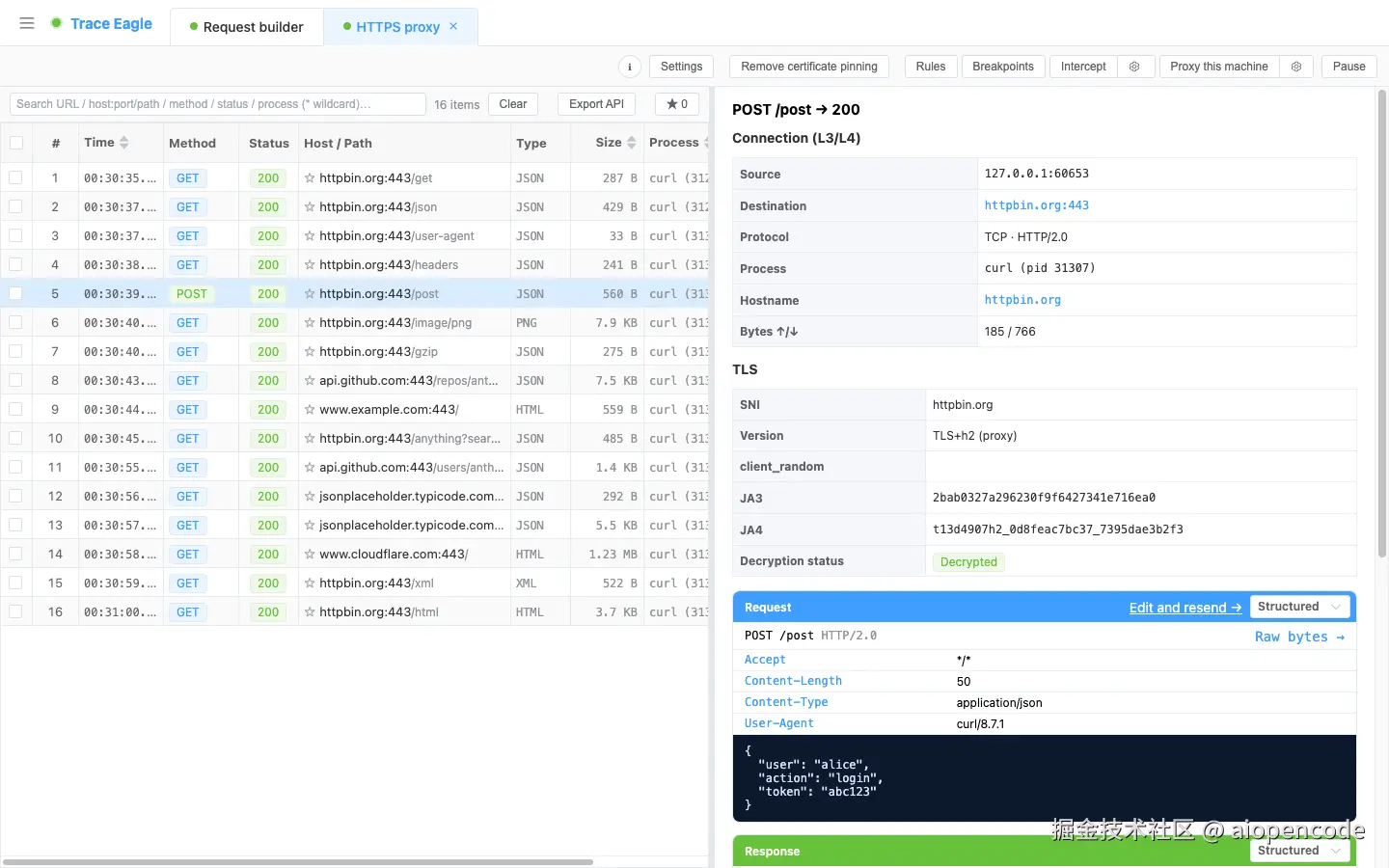This screenshot has height=868, width=1389.
Task: Sort by Size column arrows
Action: pyautogui.click(x=632, y=143)
